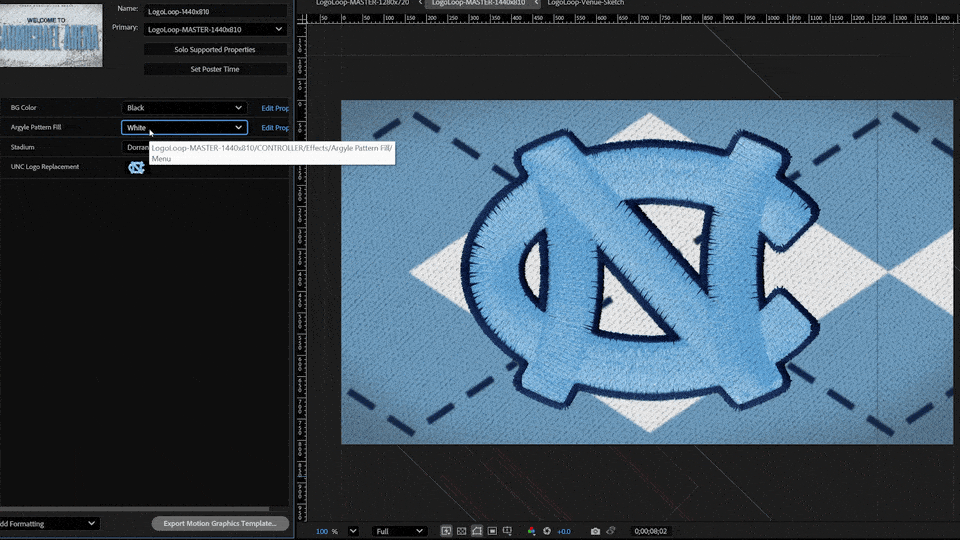Viewport: 960px width, 540px height.
Task: Click Set Poster Time button
Action: [x=215, y=69]
